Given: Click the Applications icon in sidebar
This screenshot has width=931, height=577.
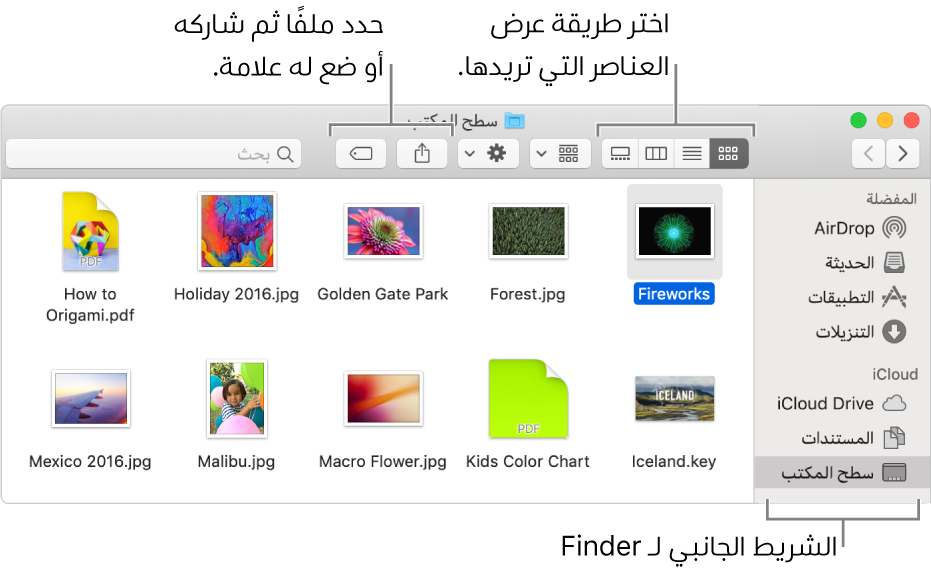Looking at the screenshot, I should click(894, 296).
